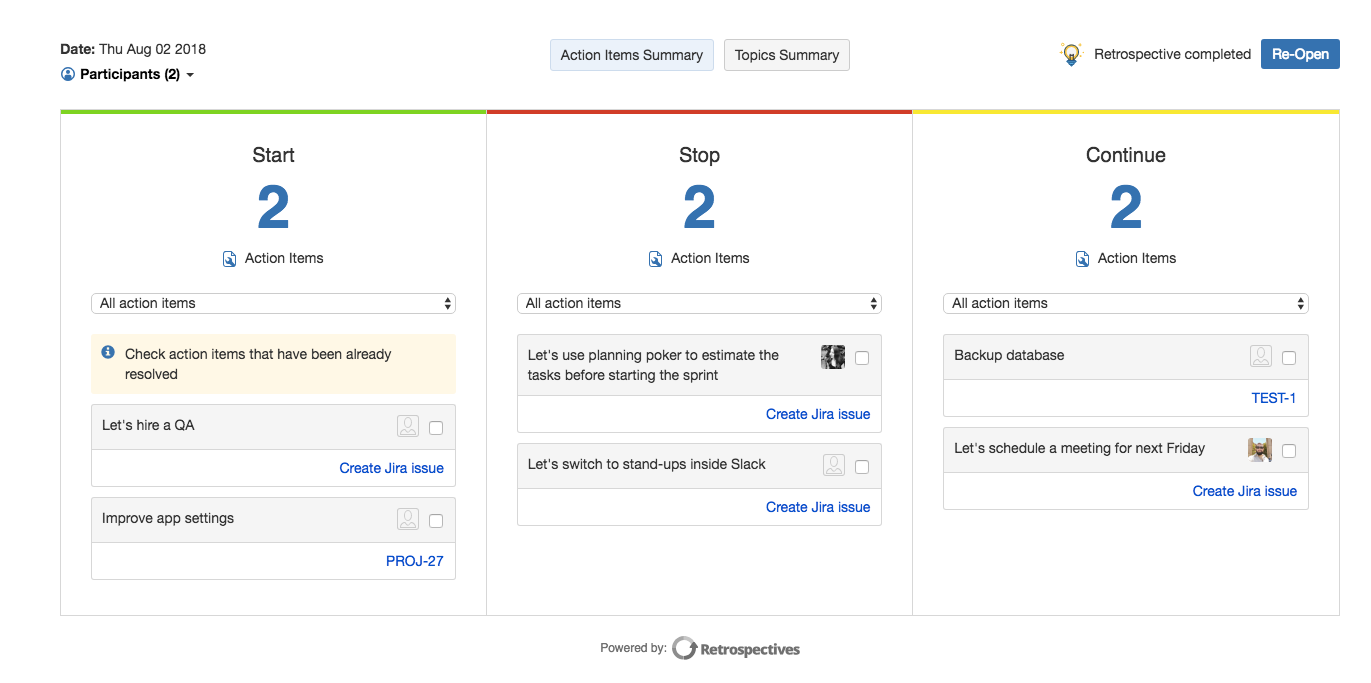Click the lightbulb icon near Retrospective completed
The width and height of the screenshot is (1371, 683).
[1071, 54]
